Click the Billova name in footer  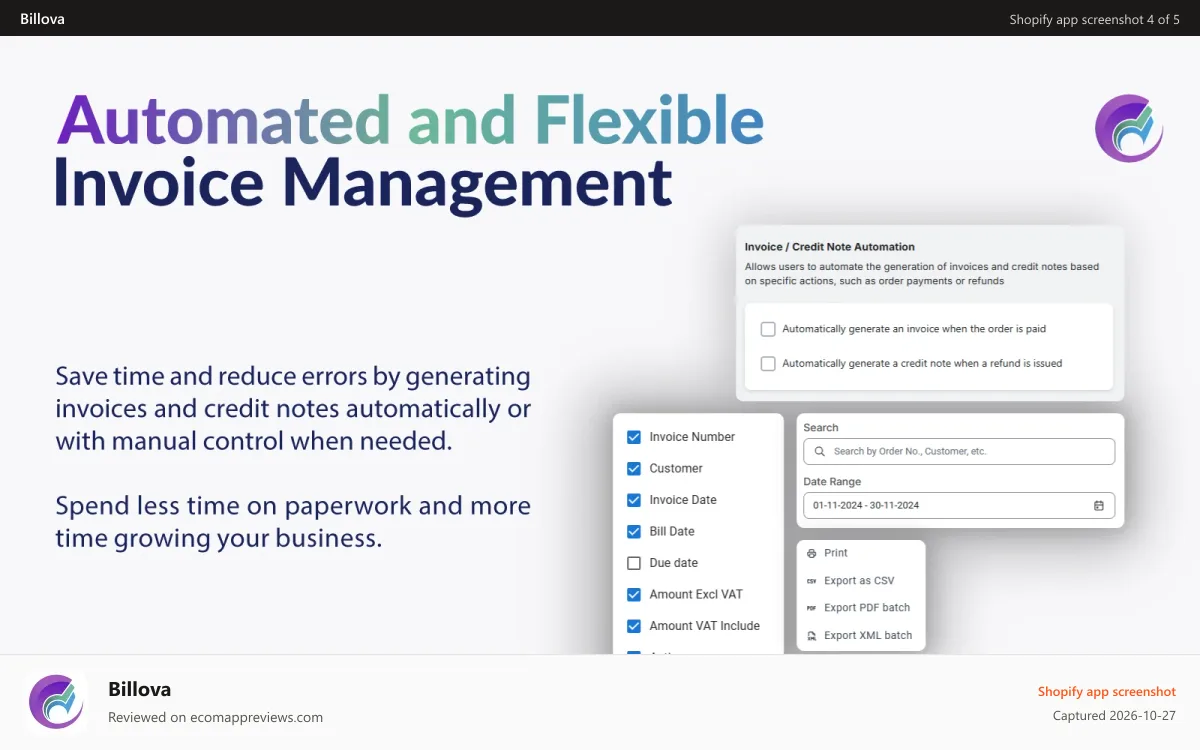(x=139, y=689)
